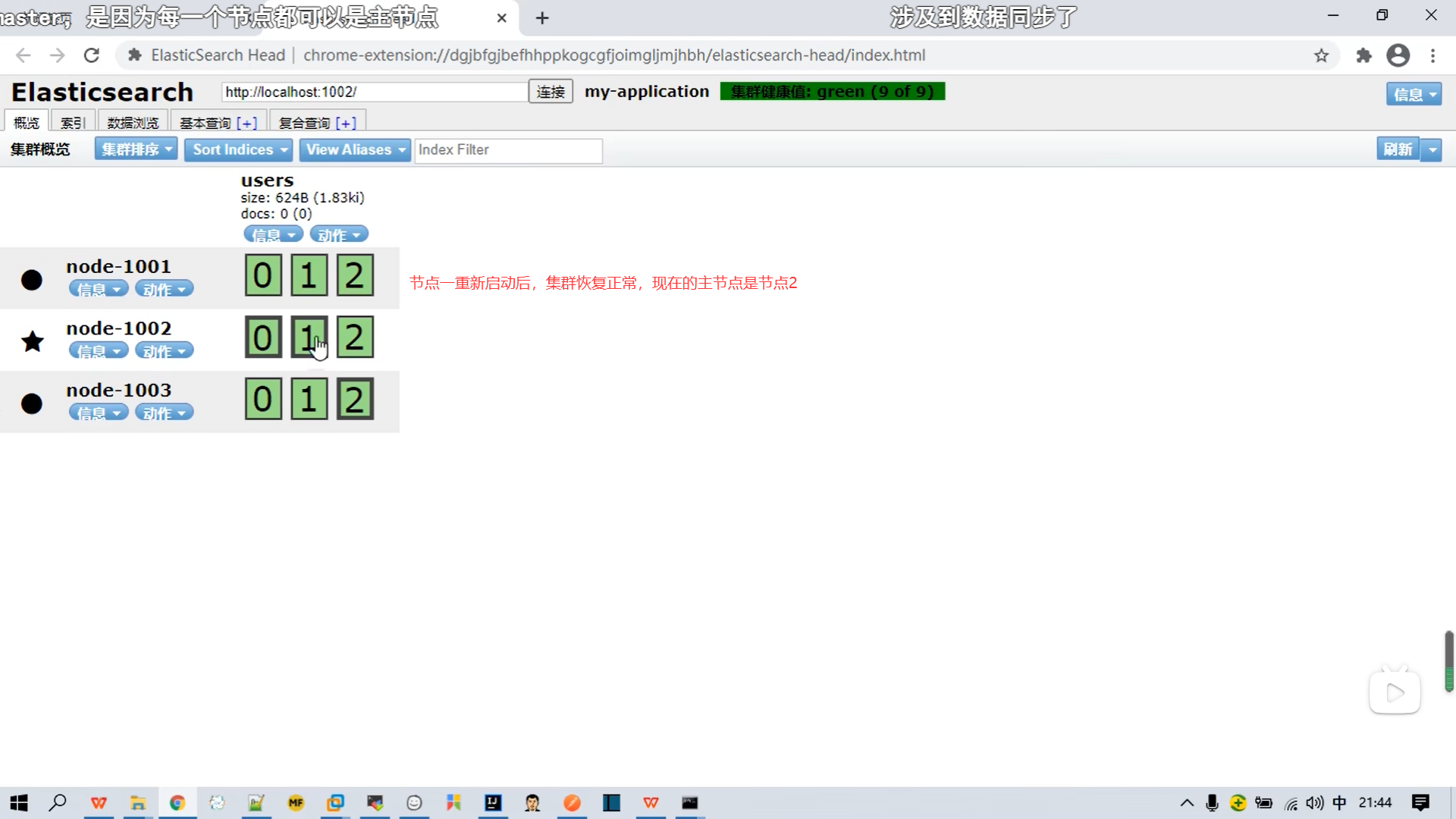Expand the 集群排序 dropdown
1456x819 pixels.
[x=136, y=149]
